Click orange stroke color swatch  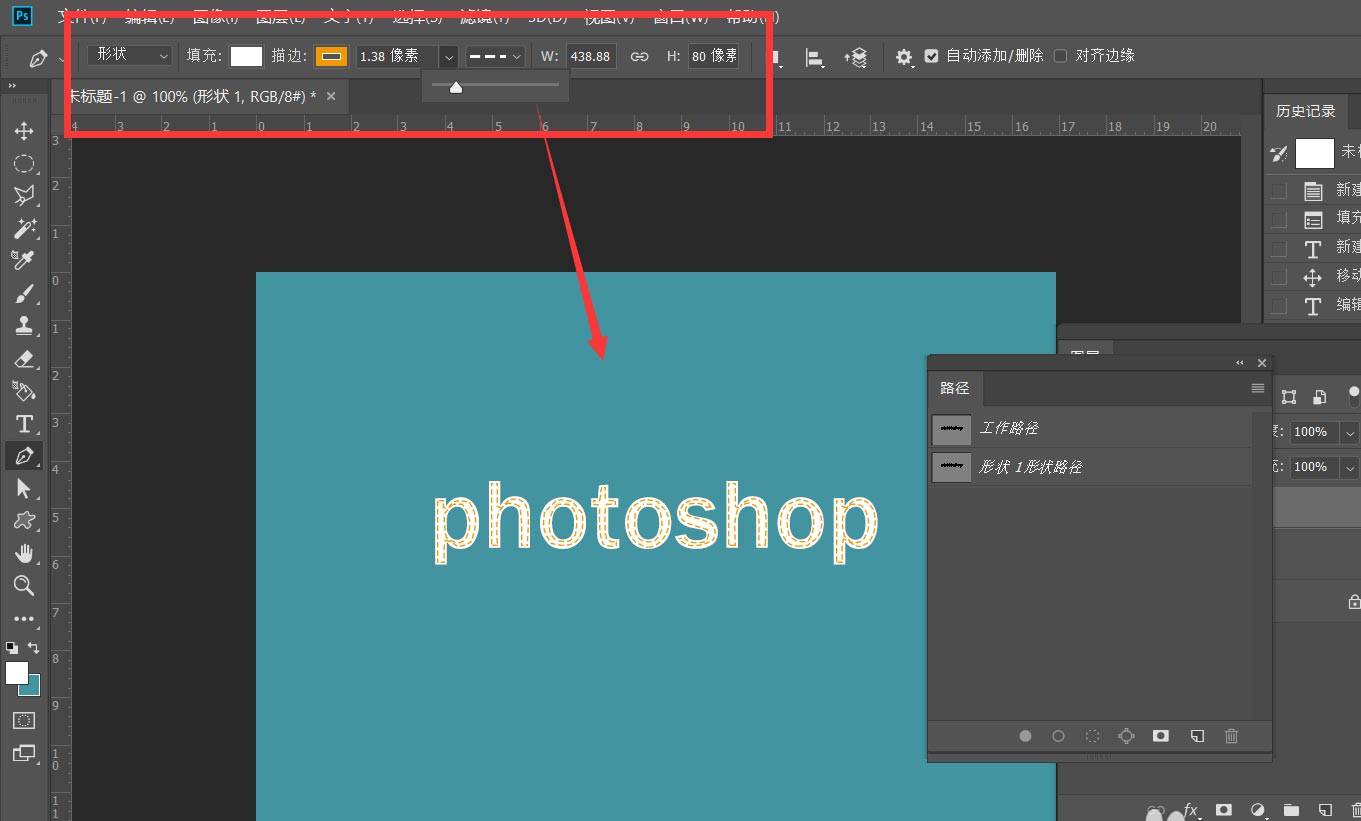(x=331, y=57)
